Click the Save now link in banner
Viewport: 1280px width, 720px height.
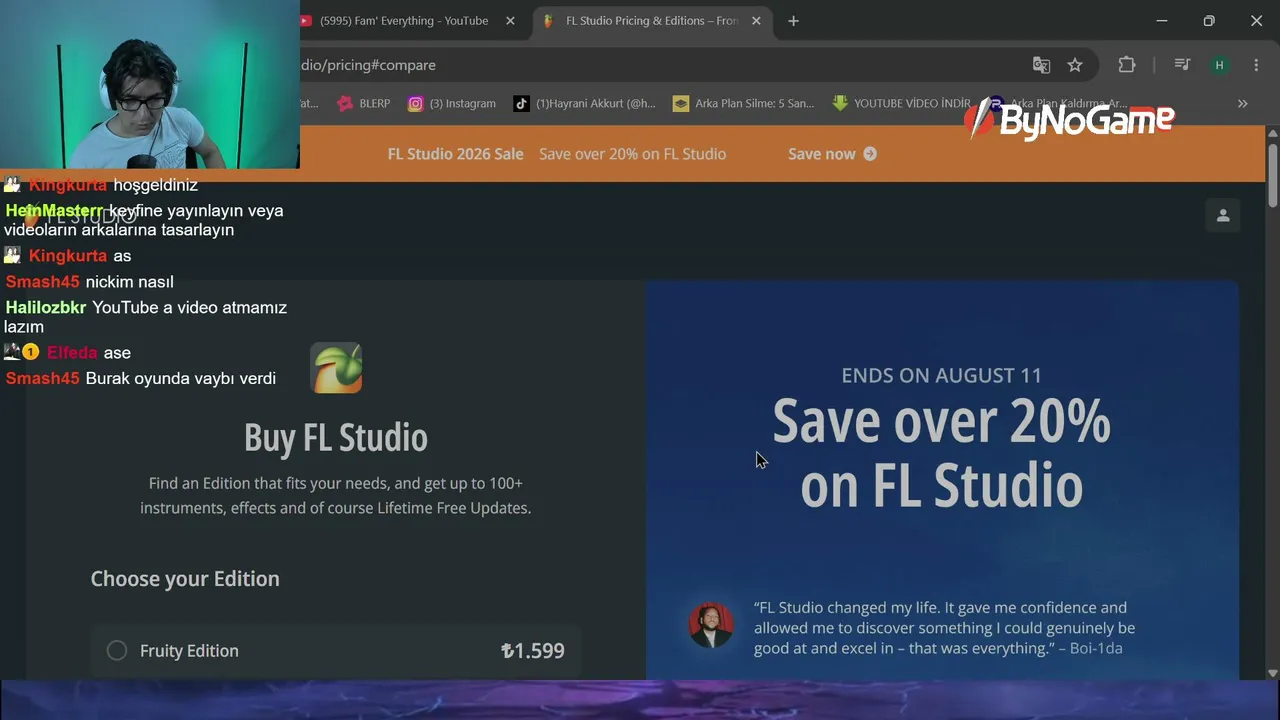tap(832, 154)
